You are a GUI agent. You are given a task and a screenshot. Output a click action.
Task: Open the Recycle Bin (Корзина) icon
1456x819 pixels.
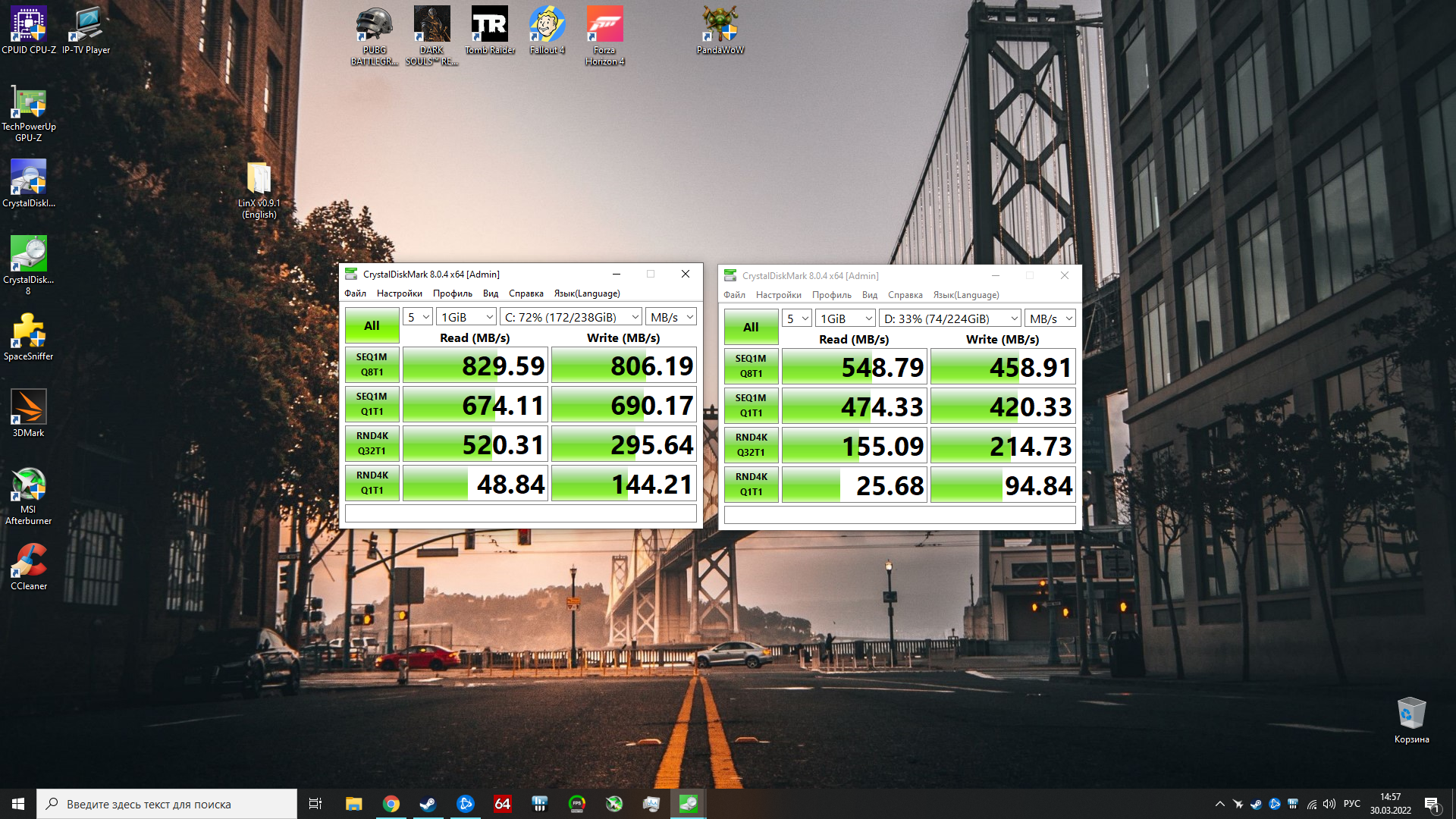(x=1411, y=714)
